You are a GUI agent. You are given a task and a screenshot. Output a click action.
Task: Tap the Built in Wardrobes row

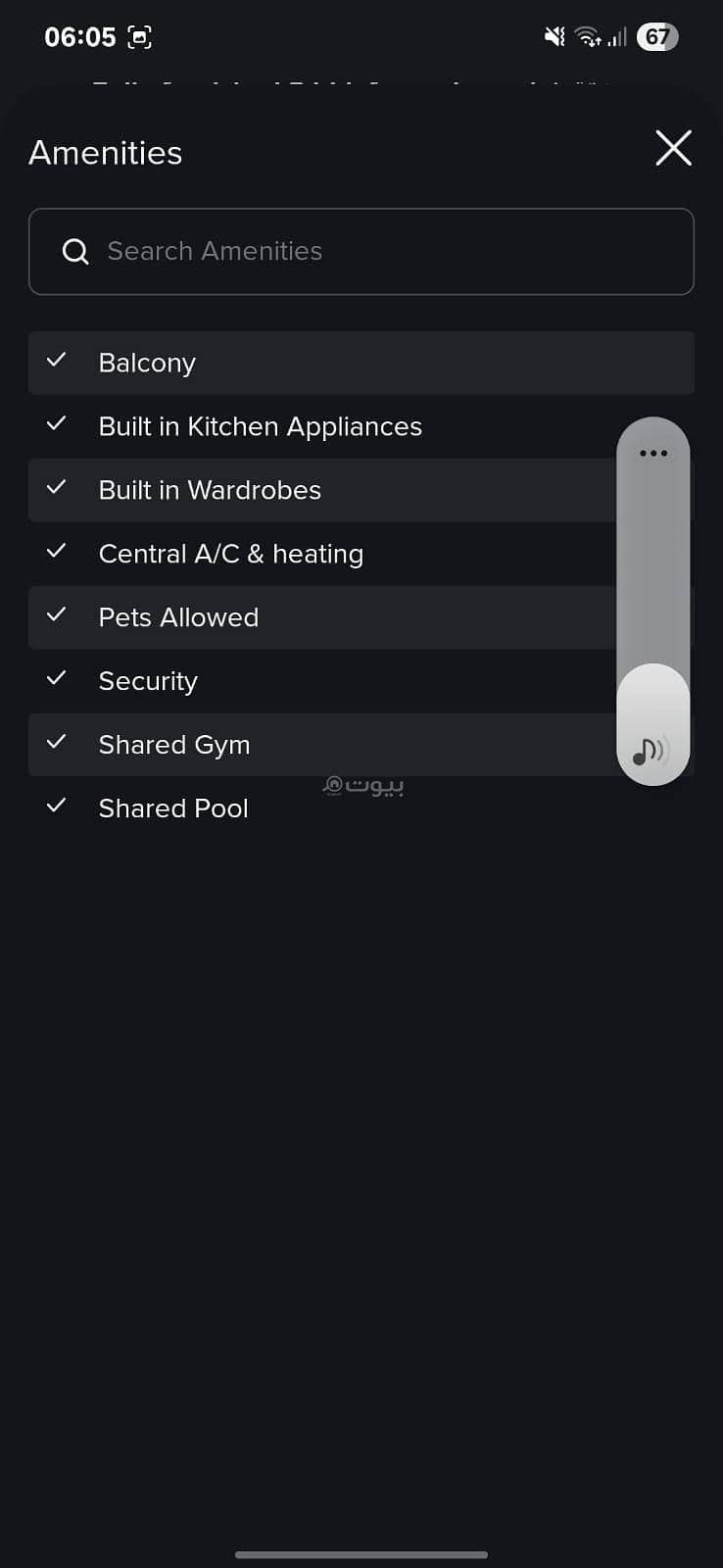coord(361,490)
